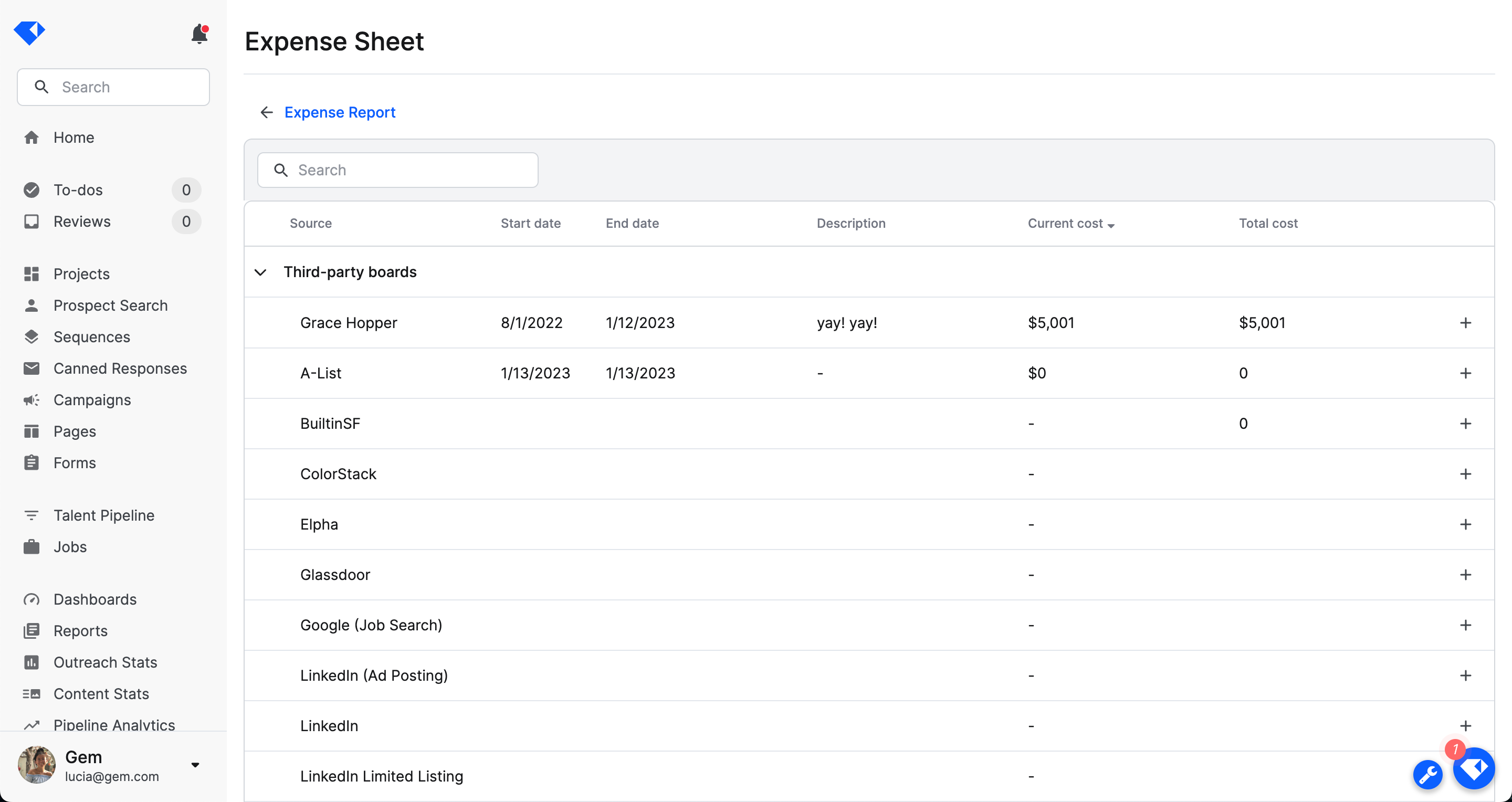Viewport: 1512px width, 802px height.
Task: Go to Home in sidebar
Action: point(73,138)
